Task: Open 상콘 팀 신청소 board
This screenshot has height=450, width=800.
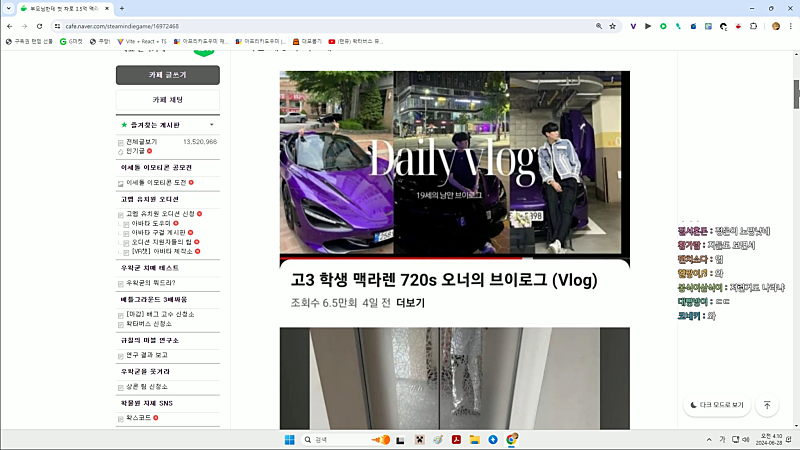Action: pos(147,387)
